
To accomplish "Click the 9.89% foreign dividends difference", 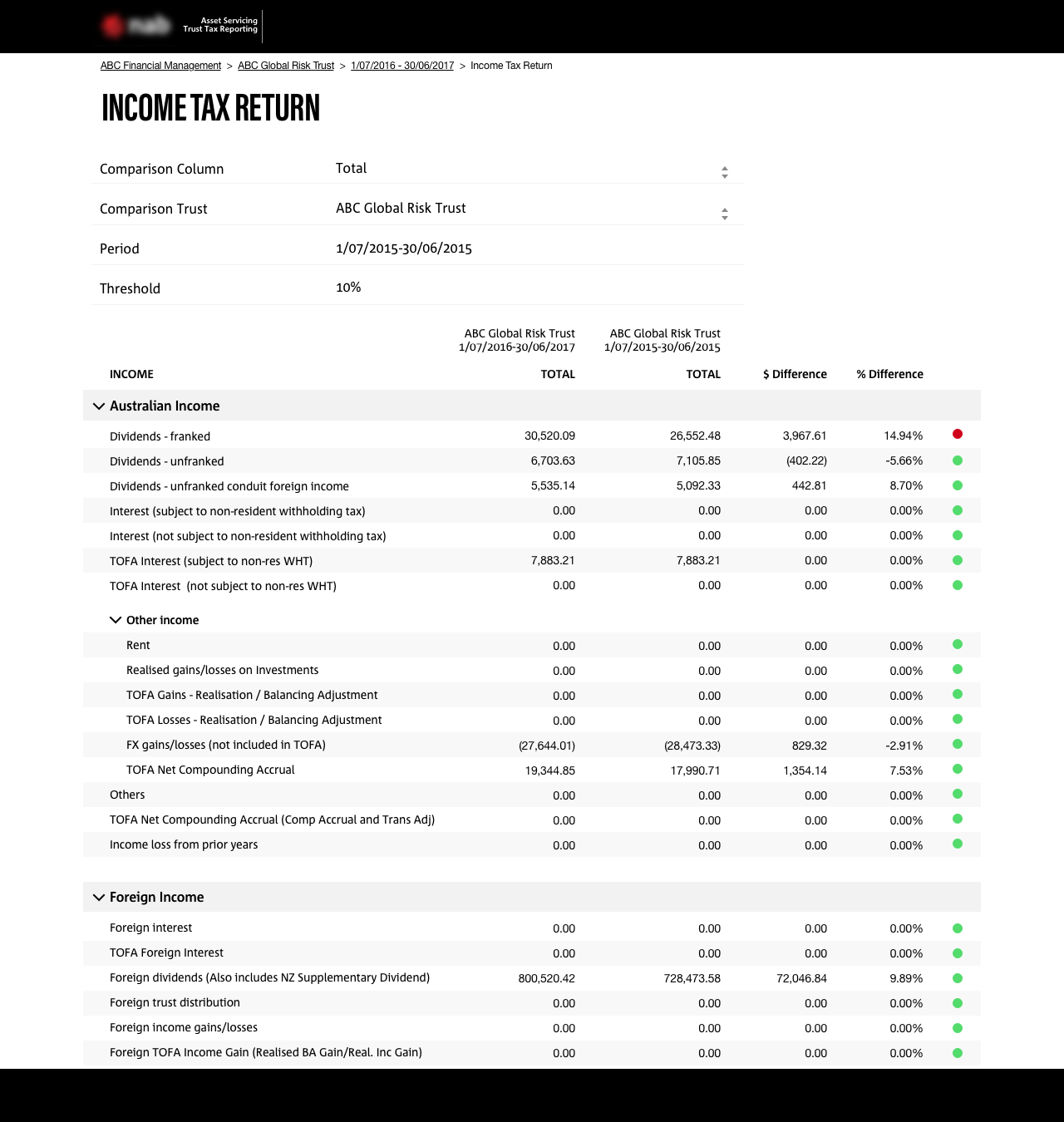I will pos(906,978).
